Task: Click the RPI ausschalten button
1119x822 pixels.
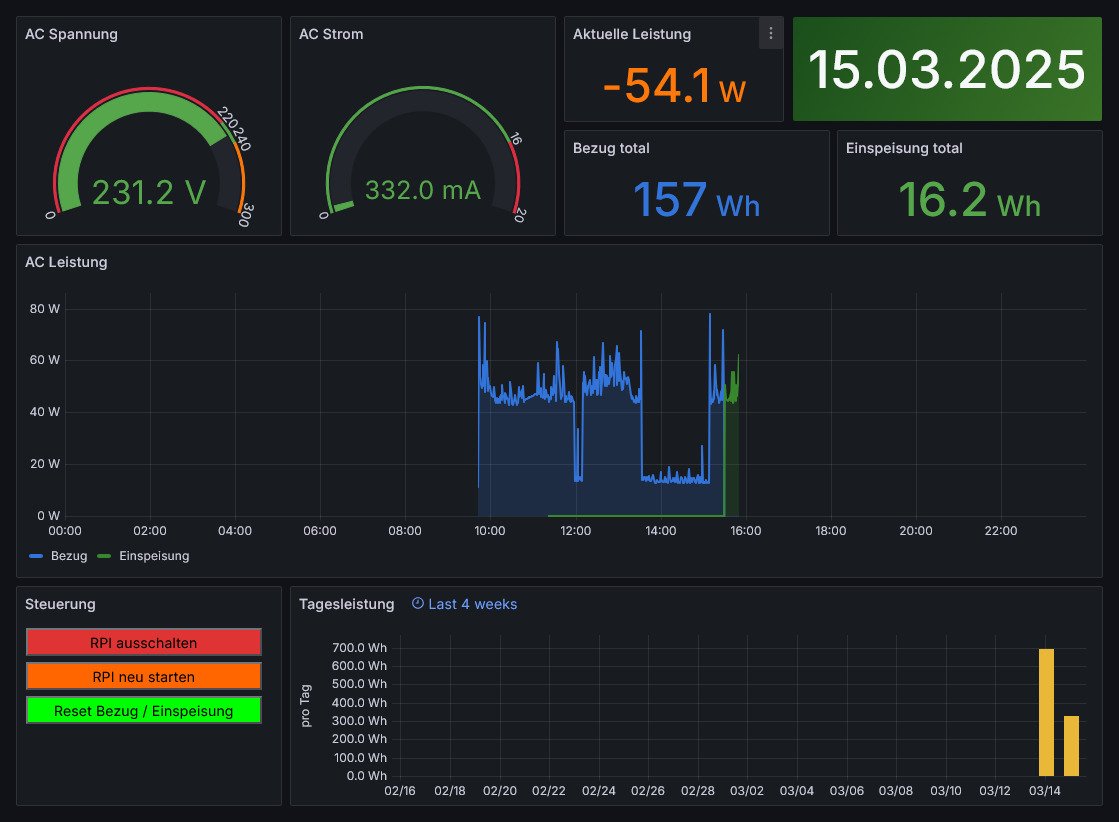Action: 143,642
